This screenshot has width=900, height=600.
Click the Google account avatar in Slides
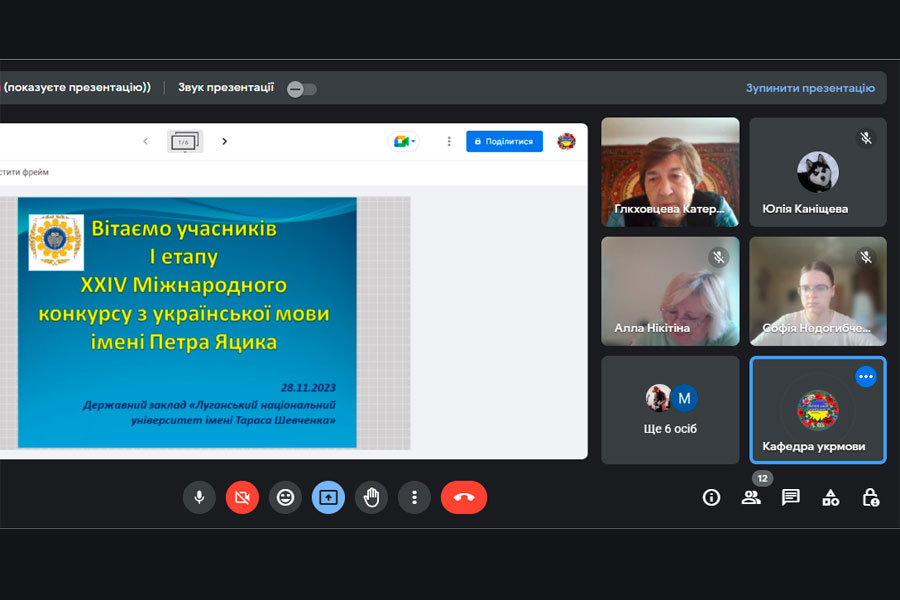coord(567,141)
